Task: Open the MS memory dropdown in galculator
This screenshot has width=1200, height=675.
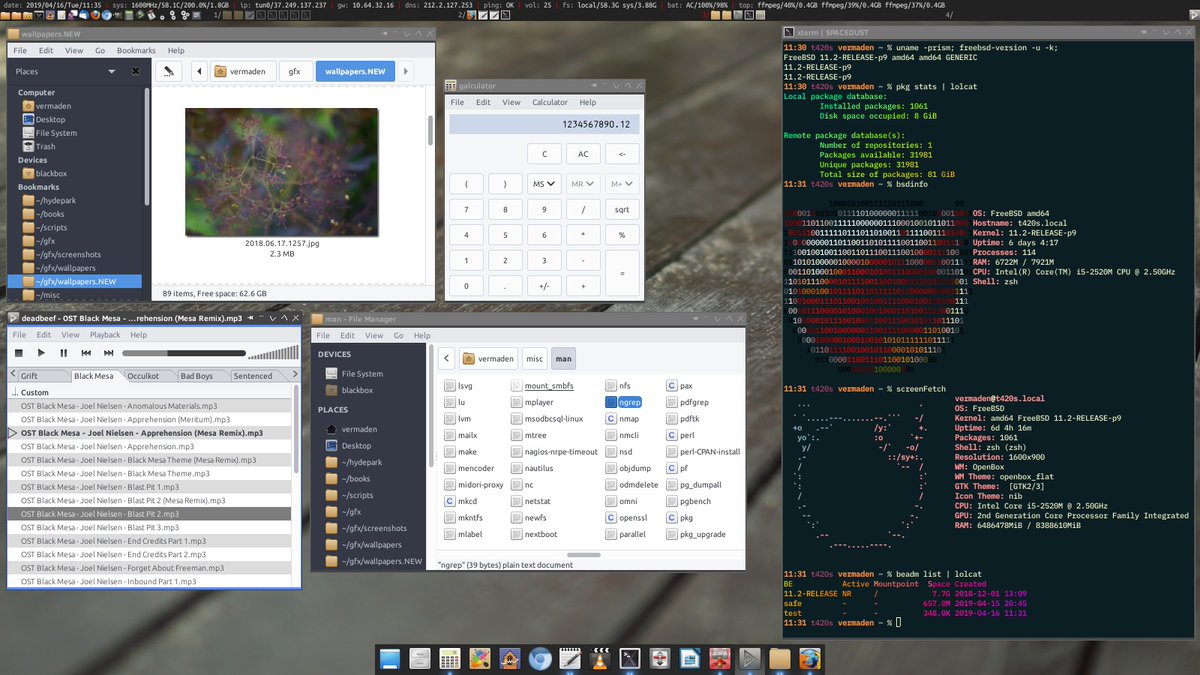Action: click(x=546, y=183)
